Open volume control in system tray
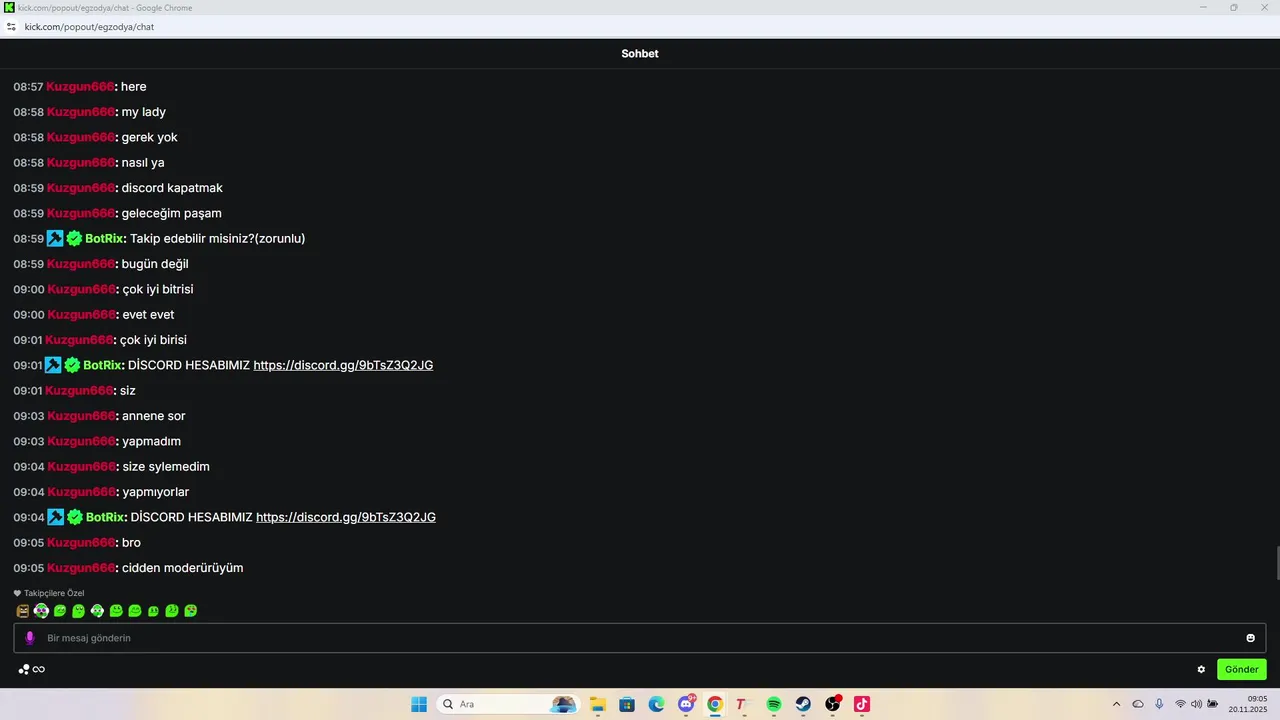The width and height of the screenshot is (1280, 720). (x=1197, y=704)
